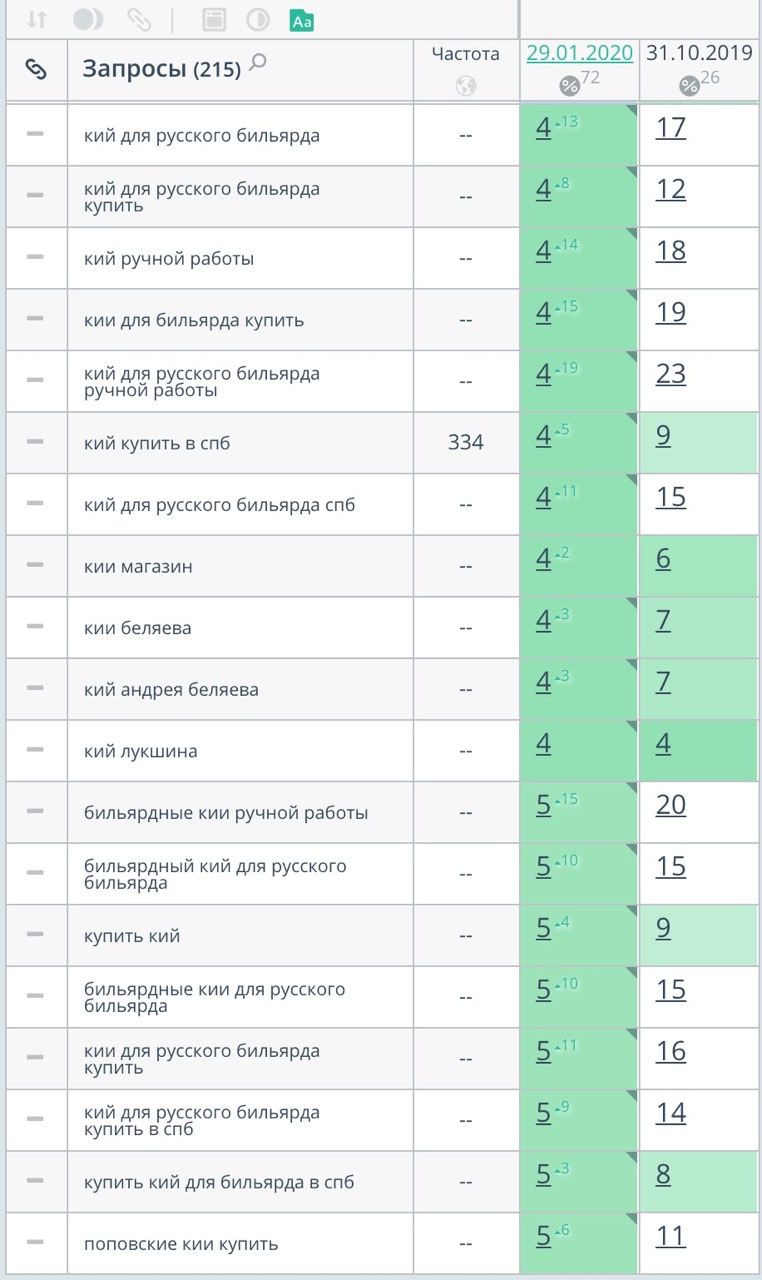The height and width of the screenshot is (1280, 762).
Task: Click percent icon under 31.10.2019 date
Action: click(689, 86)
